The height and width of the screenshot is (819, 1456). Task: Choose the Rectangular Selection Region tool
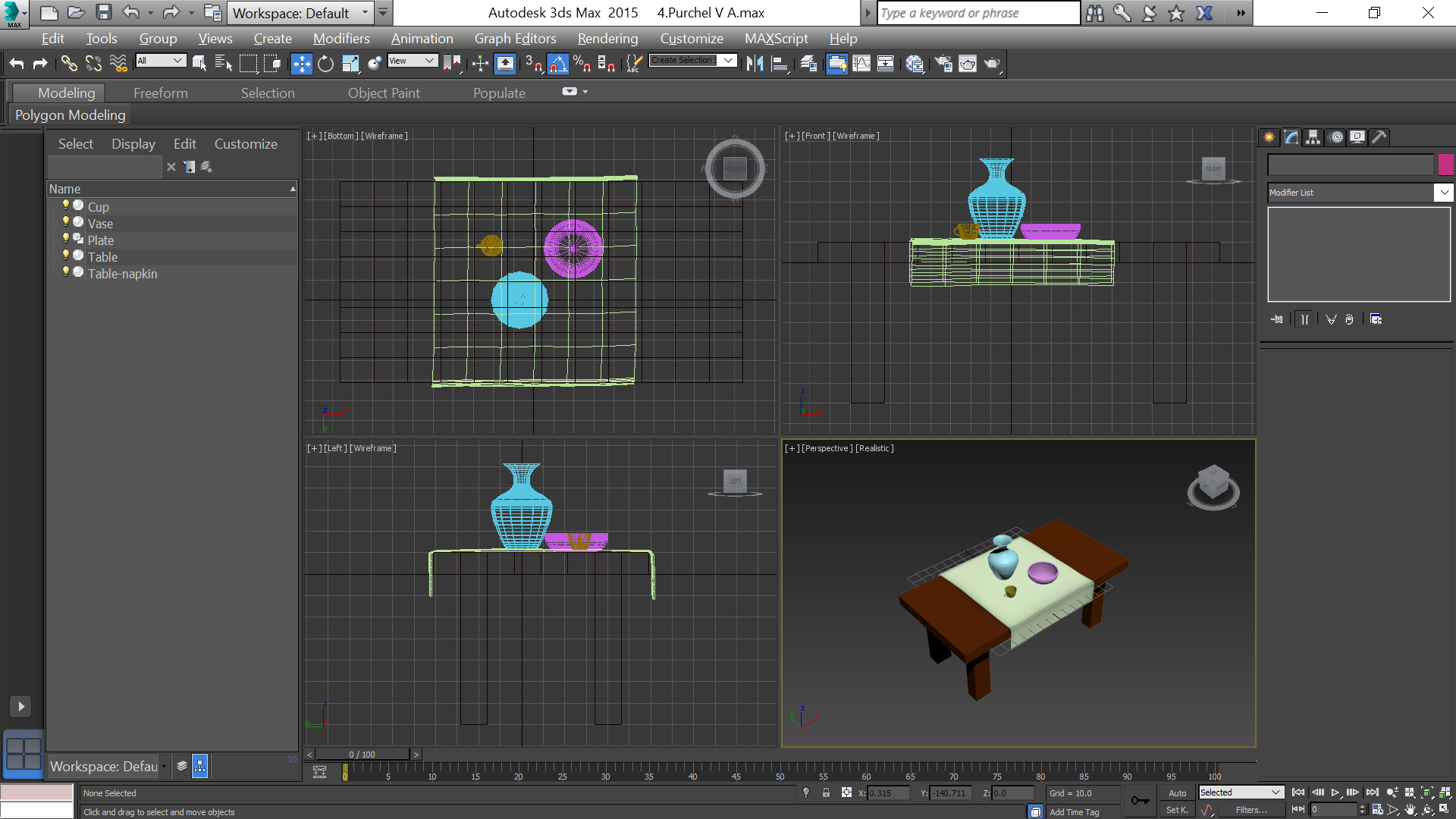pyautogui.click(x=248, y=64)
